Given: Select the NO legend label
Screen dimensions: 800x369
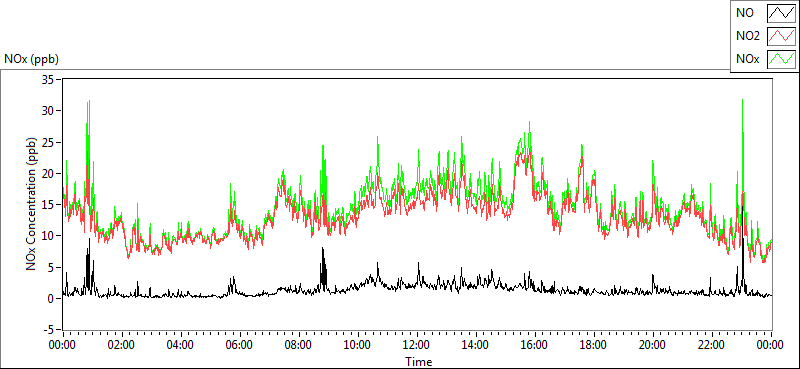Looking at the screenshot, I should 745,14.
